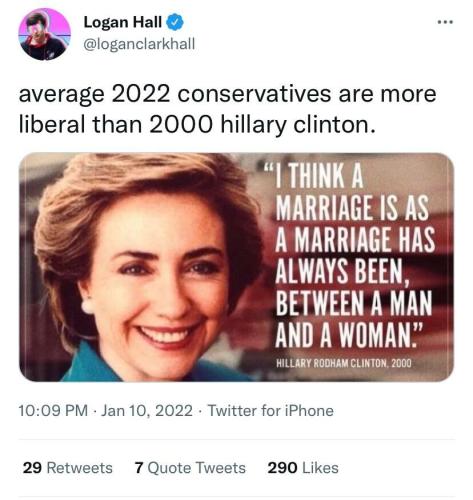Open the 10:09 PM timestamp link
The width and height of the screenshot is (473, 500).
click(x=53, y=411)
